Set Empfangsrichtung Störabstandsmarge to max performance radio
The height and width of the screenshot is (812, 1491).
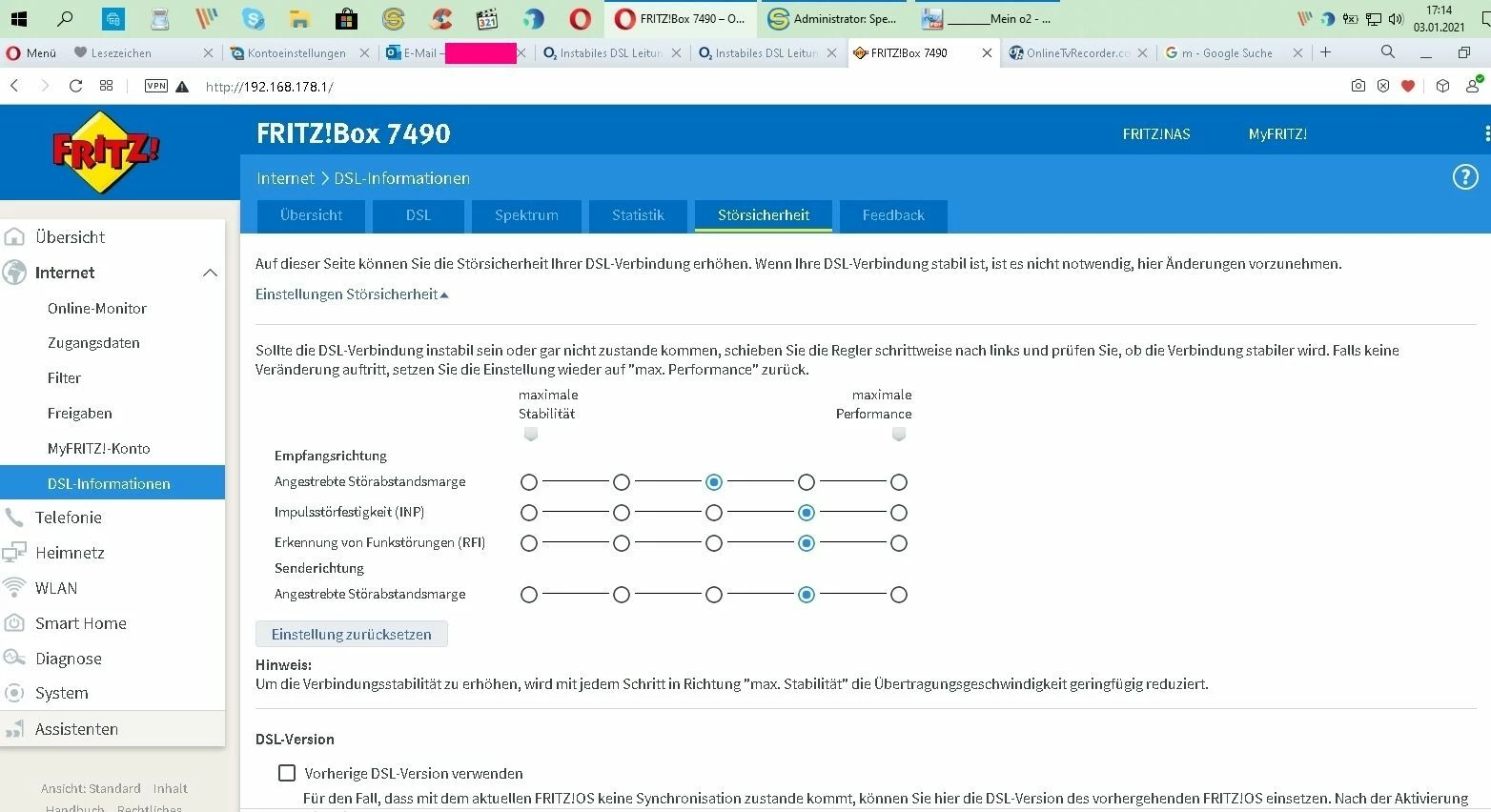pos(899,482)
